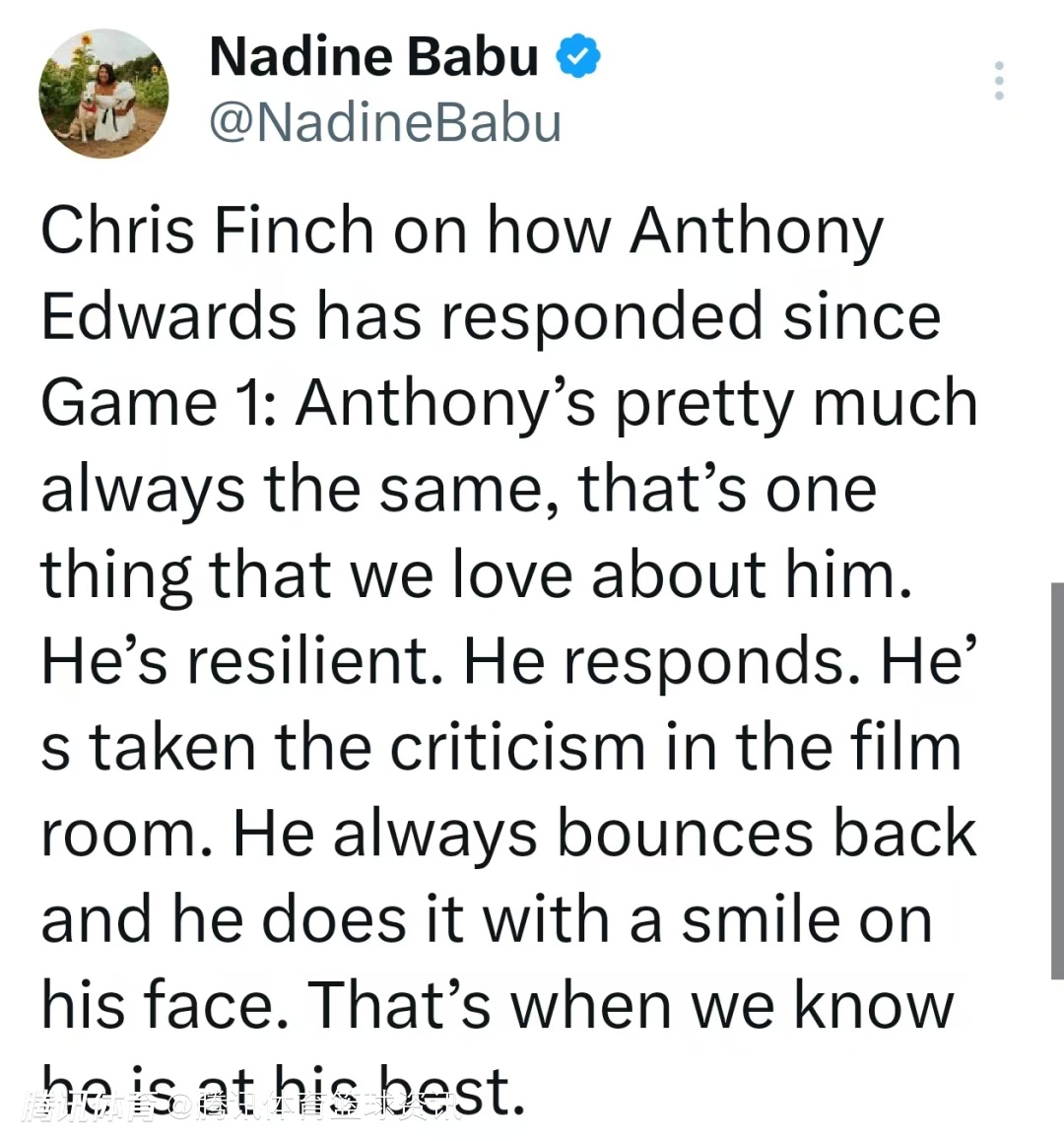The width and height of the screenshot is (1064, 1141).
Task: Click the word "Edwards" in the tweet text
Action: tap(168, 316)
